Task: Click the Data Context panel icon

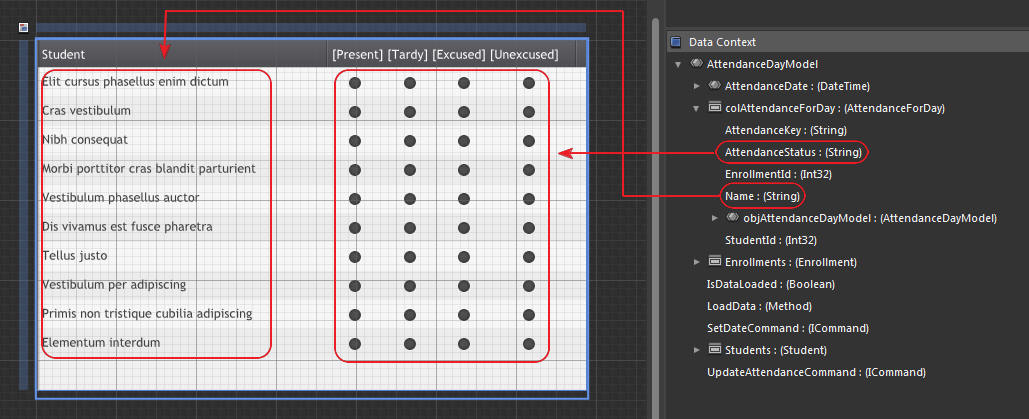Action: point(675,42)
